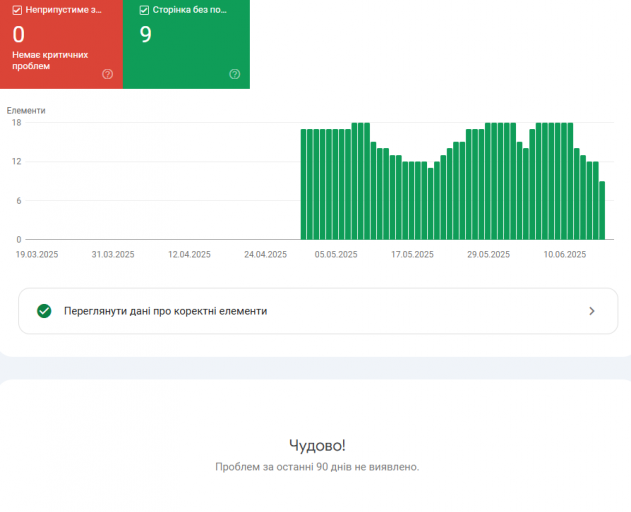Click chart date label 05.05.2025
The width and height of the screenshot is (631, 512).
[336, 254]
